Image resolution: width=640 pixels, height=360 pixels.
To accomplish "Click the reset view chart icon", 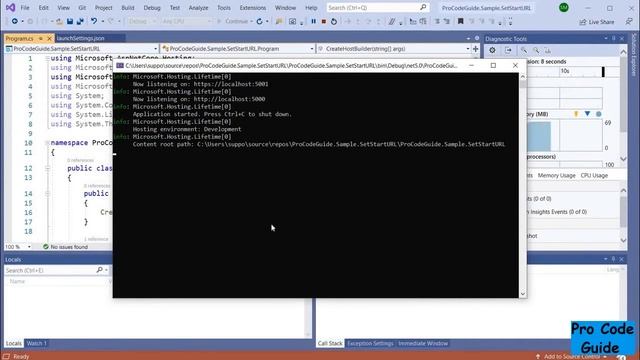I will tap(548, 50).
